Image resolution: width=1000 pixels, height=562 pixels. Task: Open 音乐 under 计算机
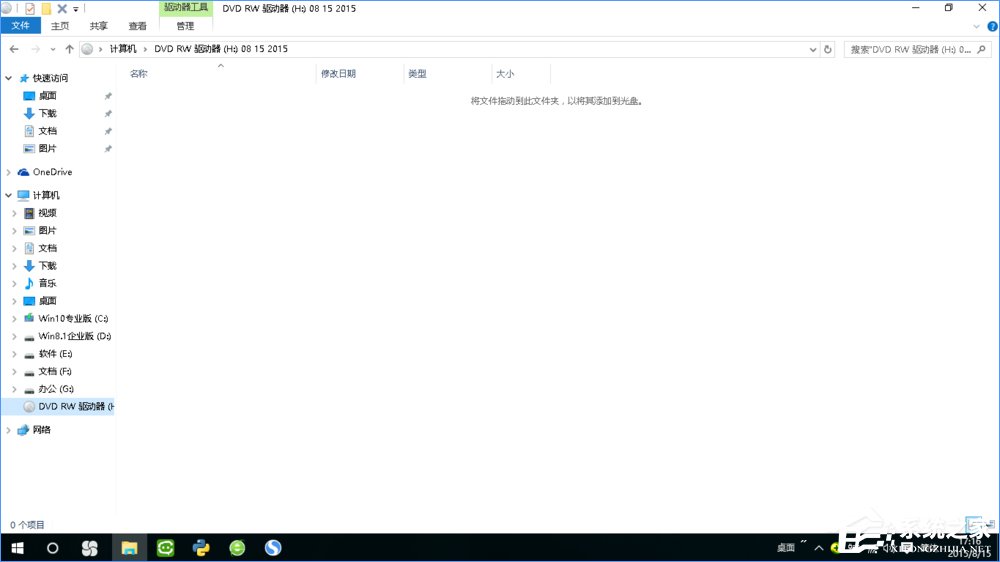[47, 283]
